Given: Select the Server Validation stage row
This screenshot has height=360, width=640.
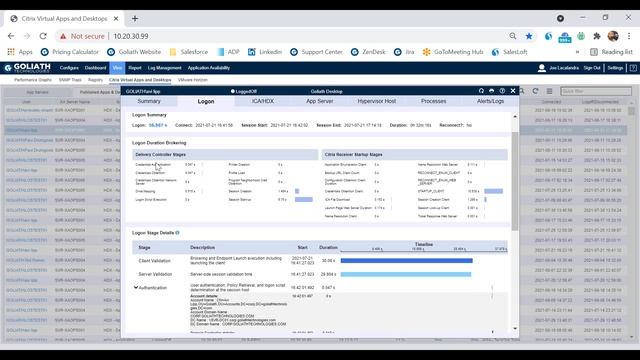Looking at the screenshot, I should point(320,274).
